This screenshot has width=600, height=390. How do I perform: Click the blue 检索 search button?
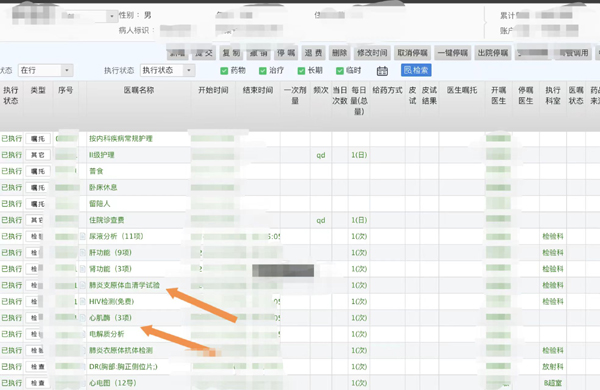tap(416, 70)
